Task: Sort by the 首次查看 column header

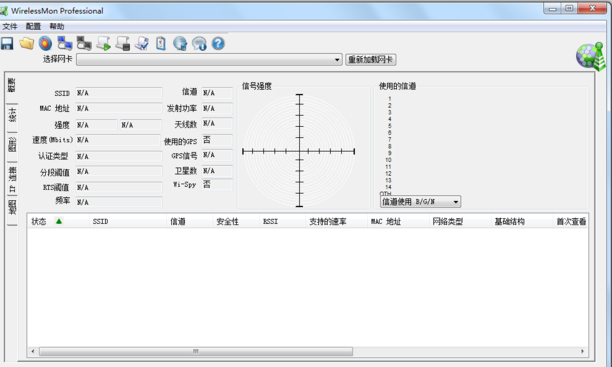Action: (x=571, y=221)
